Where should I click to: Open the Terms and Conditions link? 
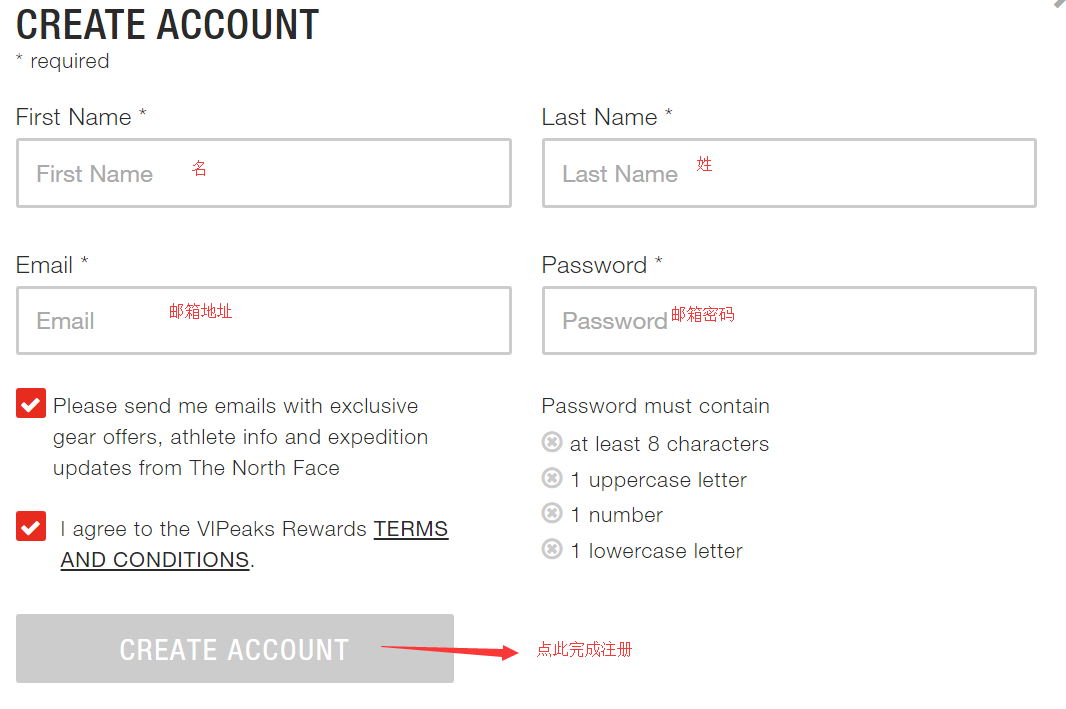pos(411,530)
